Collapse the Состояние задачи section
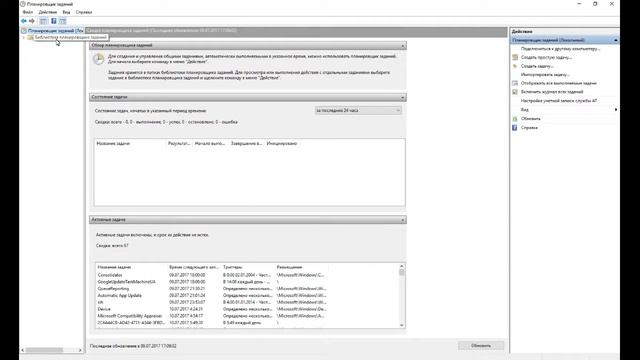Viewport: 640px width, 360px height. click(x=402, y=97)
